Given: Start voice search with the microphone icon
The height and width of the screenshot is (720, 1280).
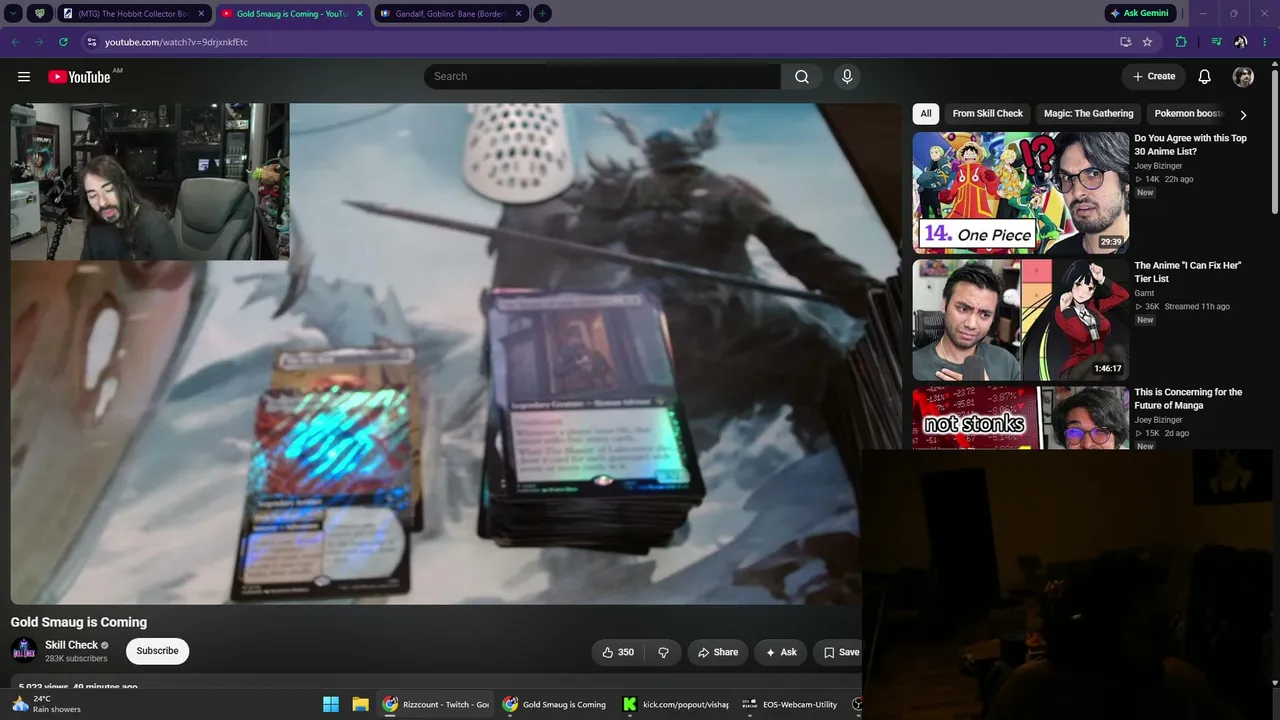Looking at the screenshot, I should (x=847, y=77).
